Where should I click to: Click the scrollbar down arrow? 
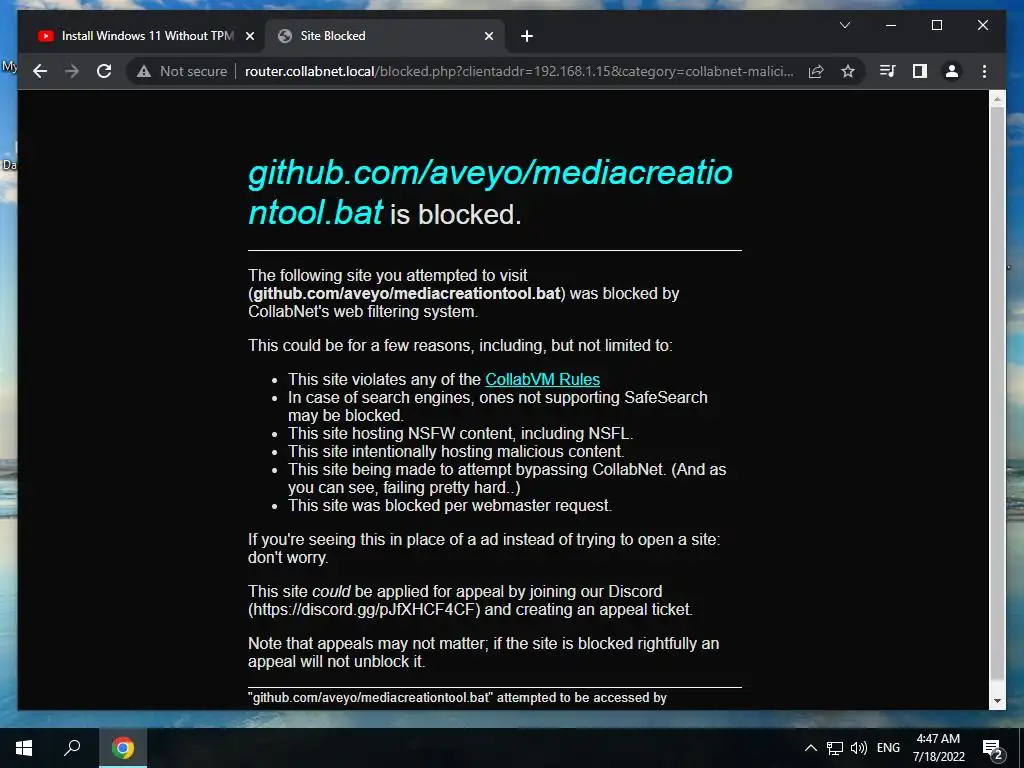pos(997,701)
